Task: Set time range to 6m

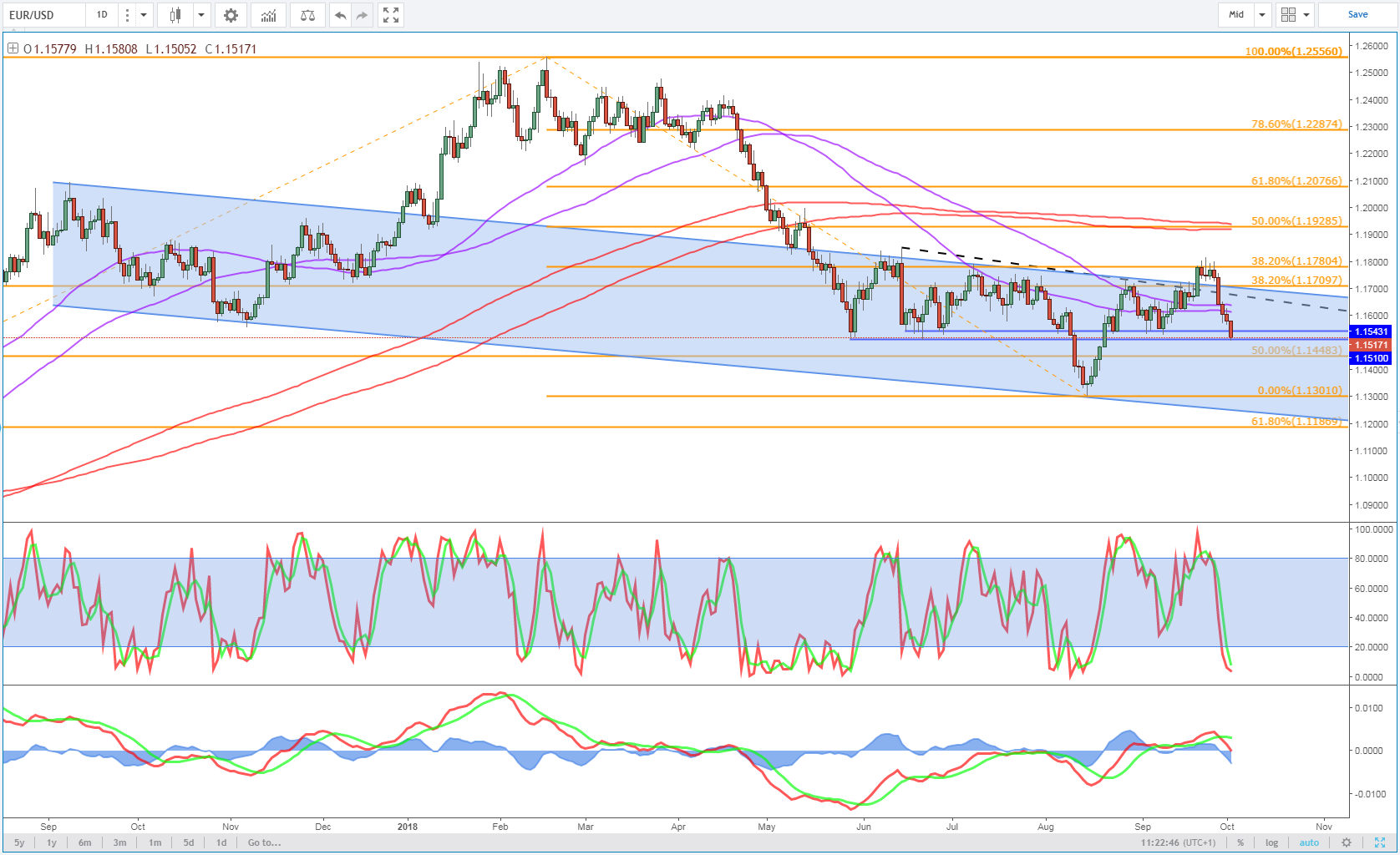Action: tap(85, 842)
